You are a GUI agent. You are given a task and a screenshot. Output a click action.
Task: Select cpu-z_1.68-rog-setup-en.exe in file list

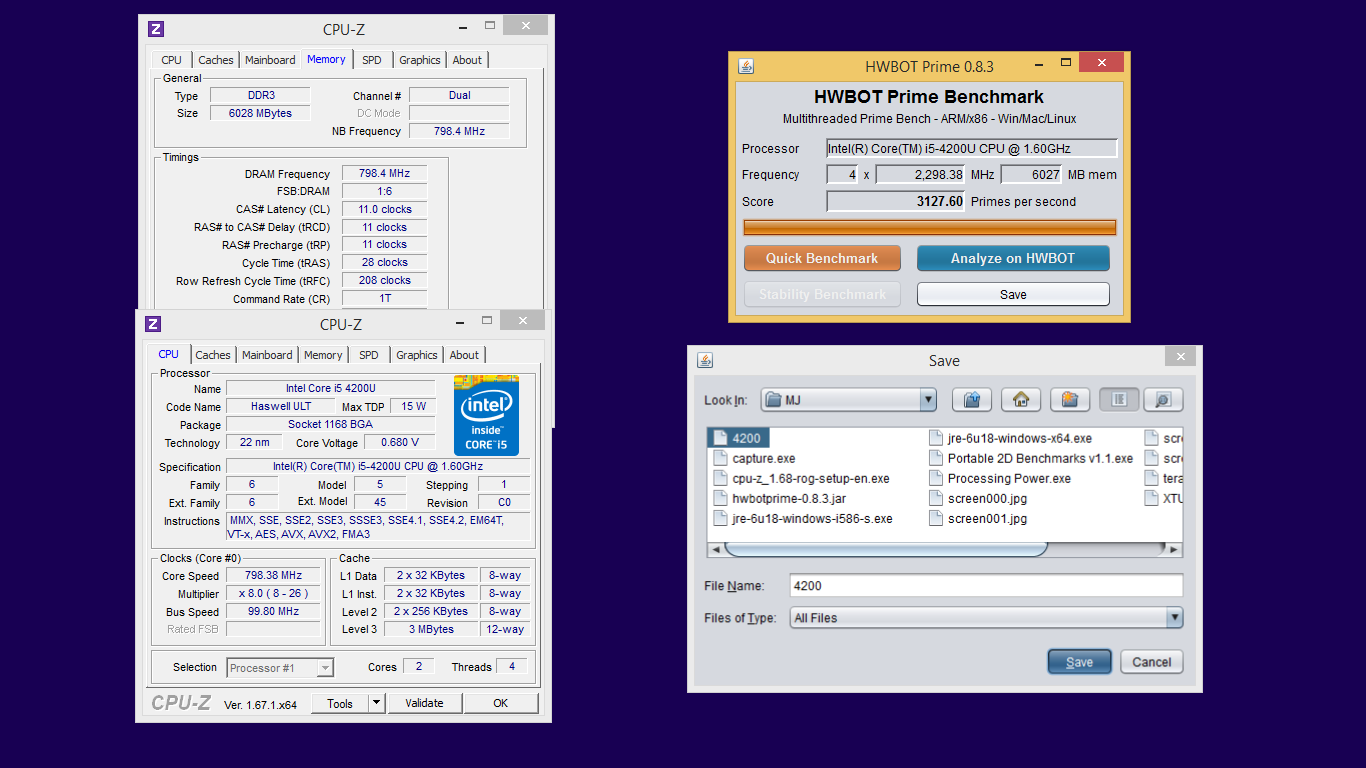(x=811, y=478)
